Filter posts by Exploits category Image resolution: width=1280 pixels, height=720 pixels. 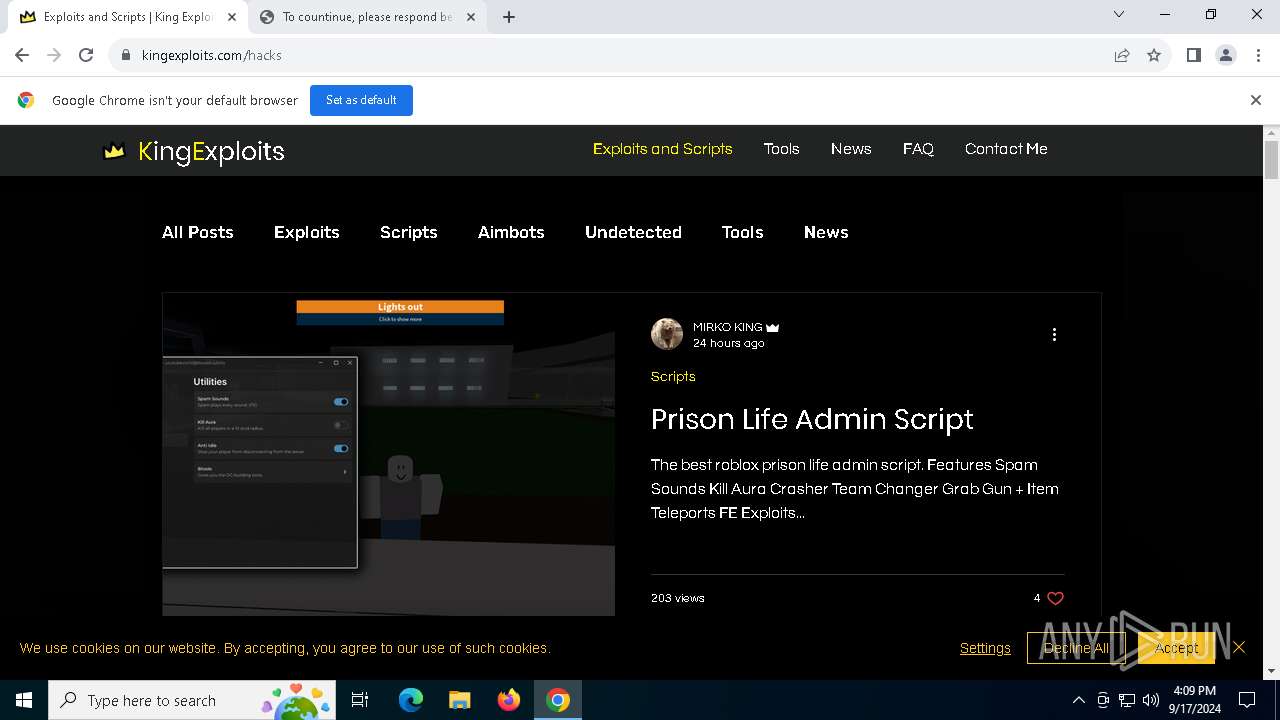[x=307, y=232]
